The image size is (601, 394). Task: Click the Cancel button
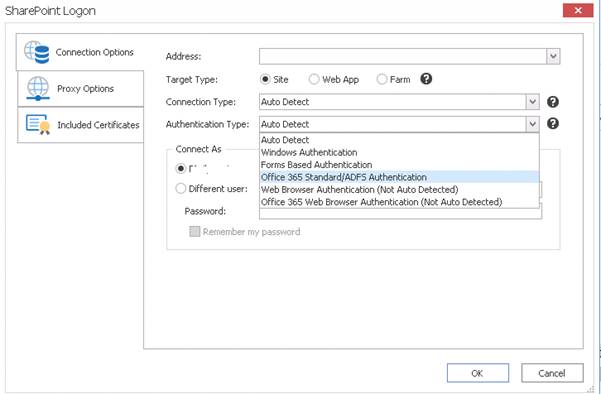coord(552,373)
